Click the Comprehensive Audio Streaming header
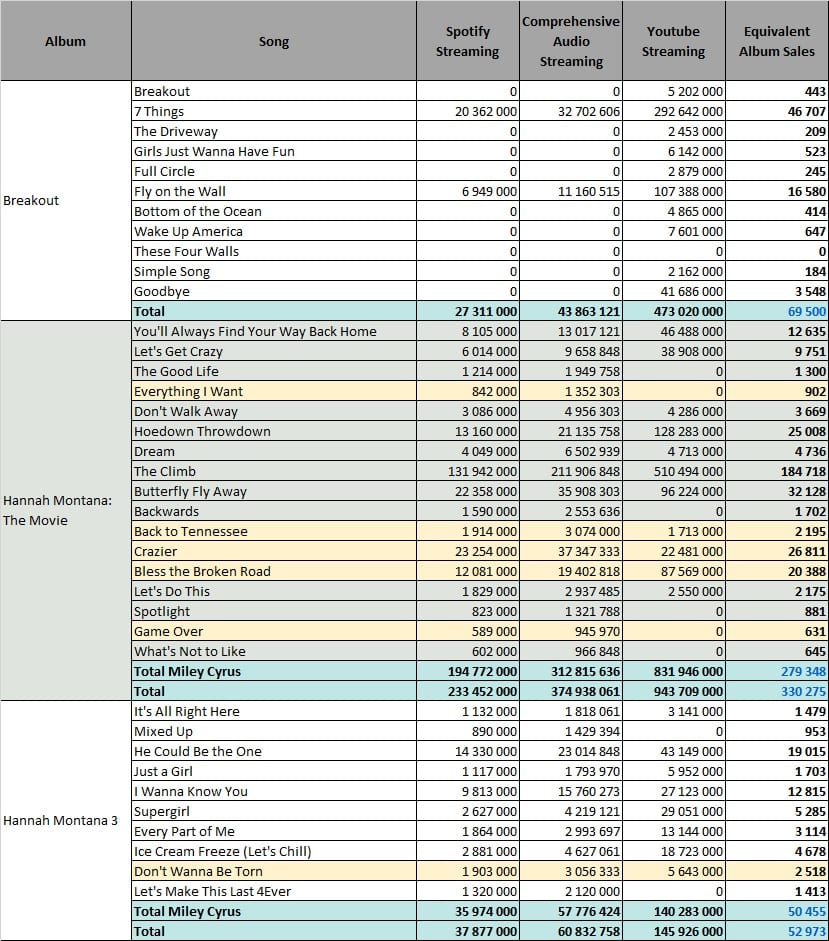This screenshot has height=941, width=829. point(571,41)
